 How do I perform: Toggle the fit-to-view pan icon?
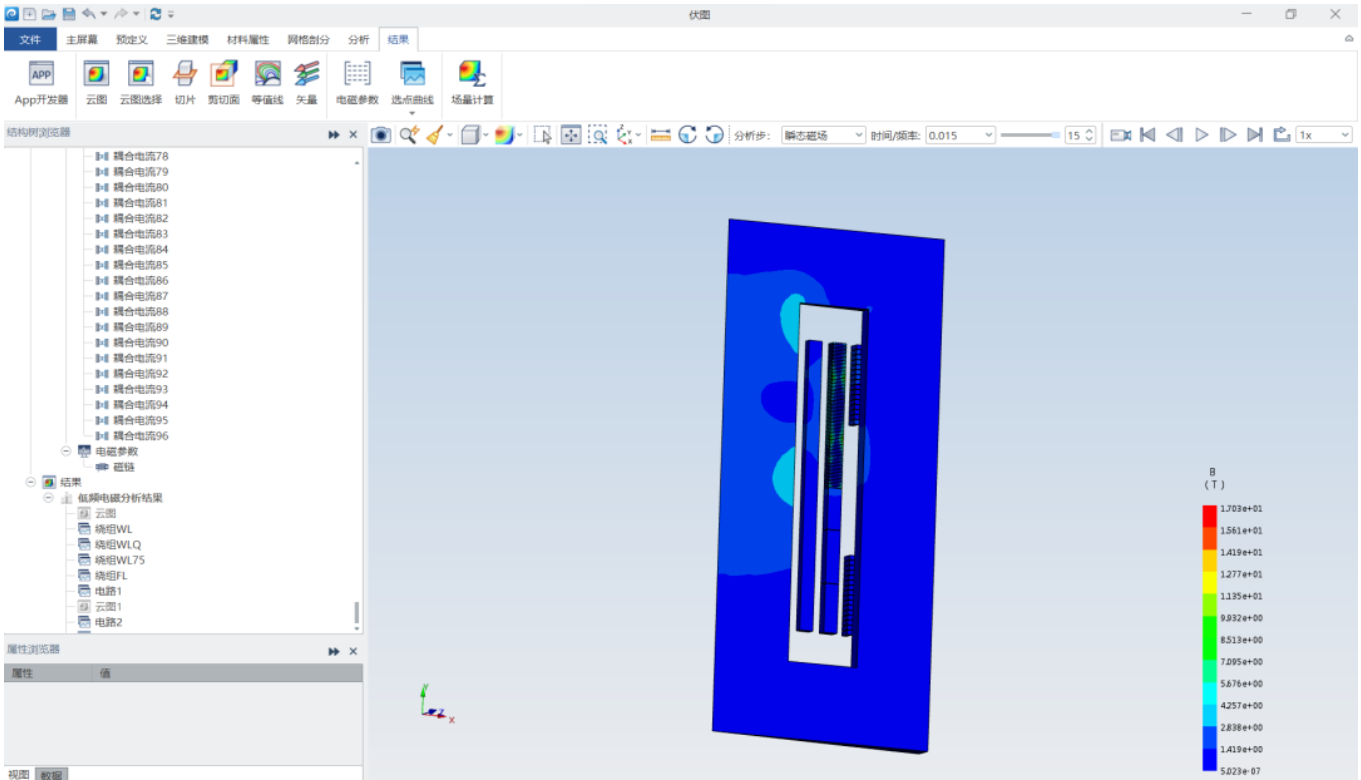pyautogui.click(x=570, y=135)
